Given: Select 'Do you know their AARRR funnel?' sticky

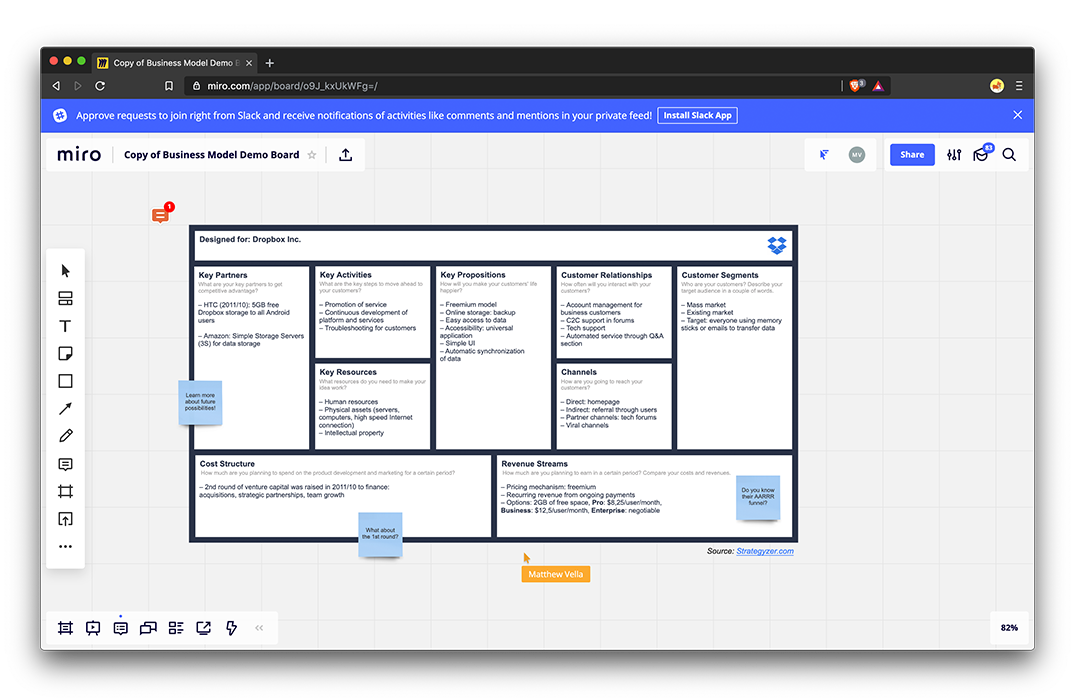Looking at the screenshot, I should pyautogui.click(x=758, y=498).
